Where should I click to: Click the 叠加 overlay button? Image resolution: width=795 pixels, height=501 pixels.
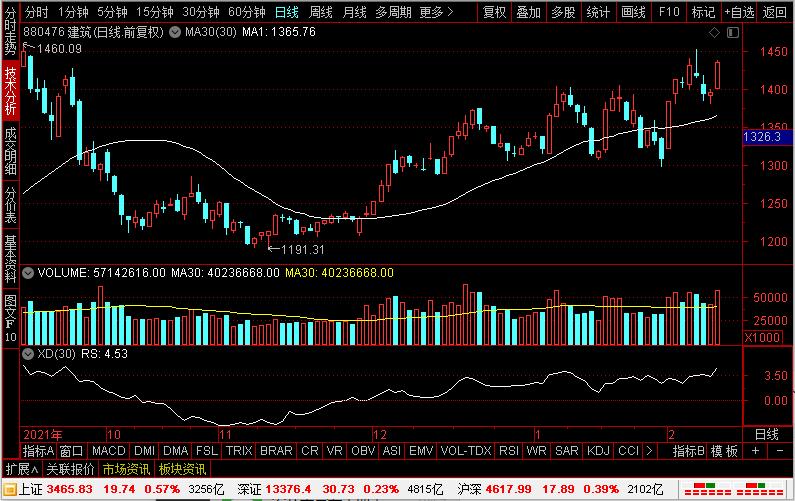529,12
